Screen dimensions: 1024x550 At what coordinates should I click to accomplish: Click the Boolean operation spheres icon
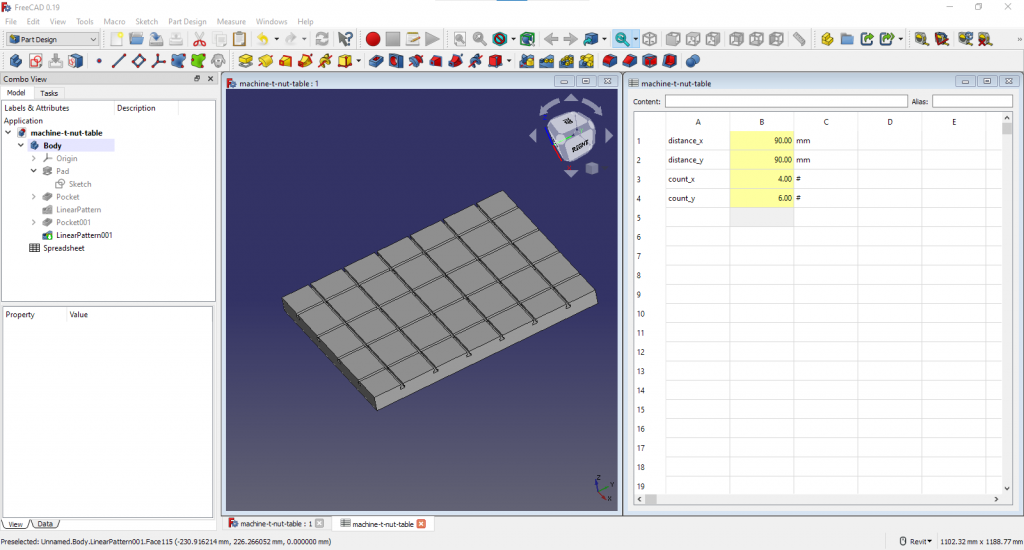[693, 61]
